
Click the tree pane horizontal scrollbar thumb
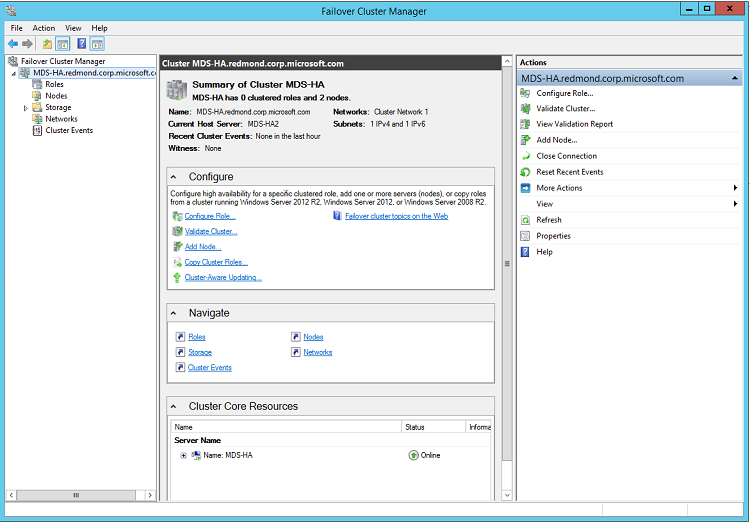click(76, 495)
